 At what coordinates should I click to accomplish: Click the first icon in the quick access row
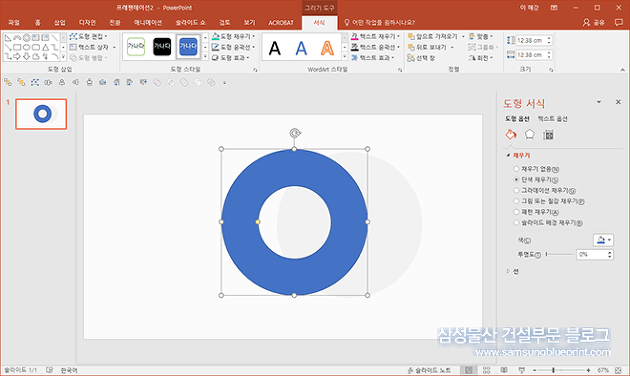pos(8,82)
